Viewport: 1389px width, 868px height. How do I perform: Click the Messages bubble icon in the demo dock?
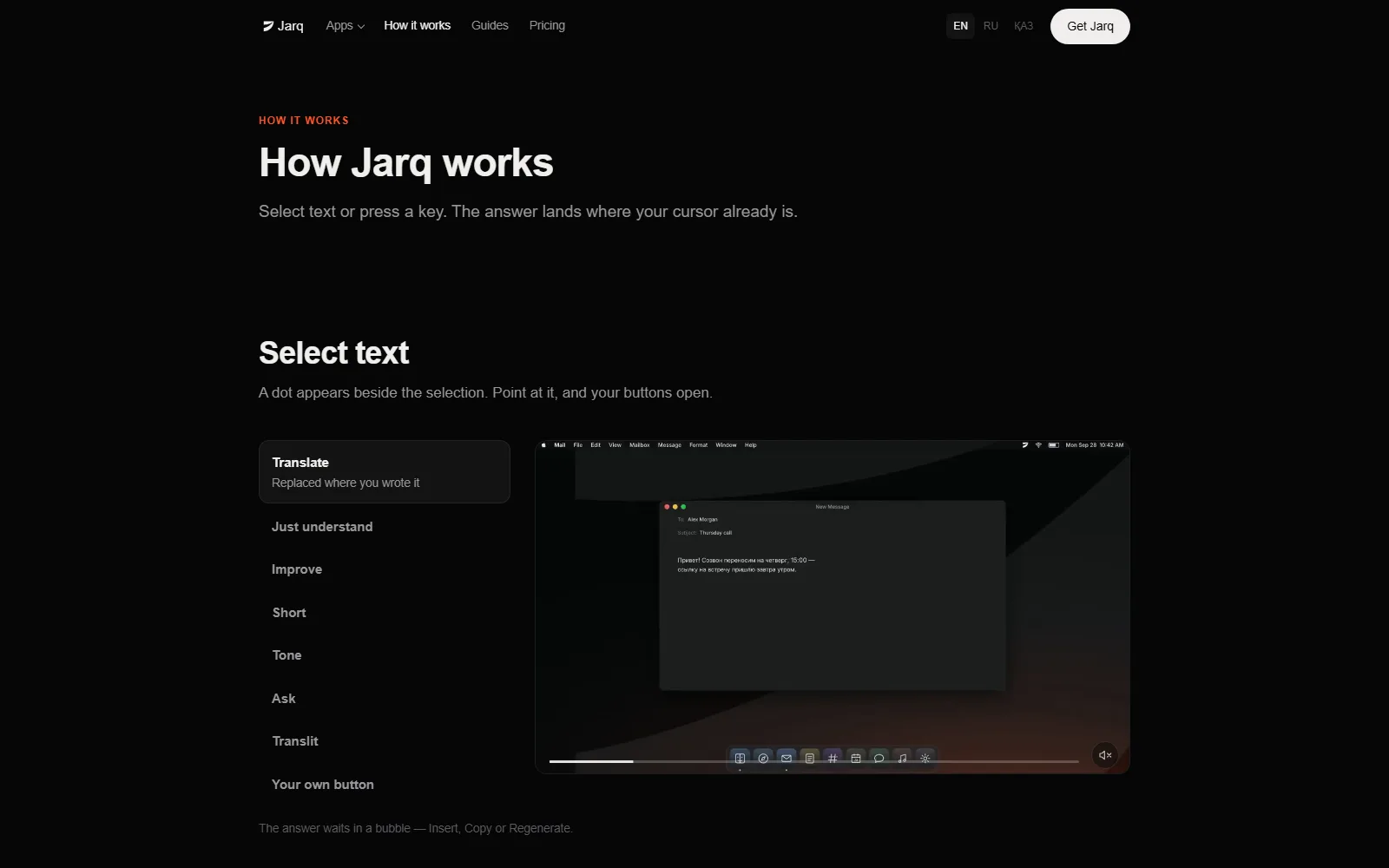[x=879, y=758]
